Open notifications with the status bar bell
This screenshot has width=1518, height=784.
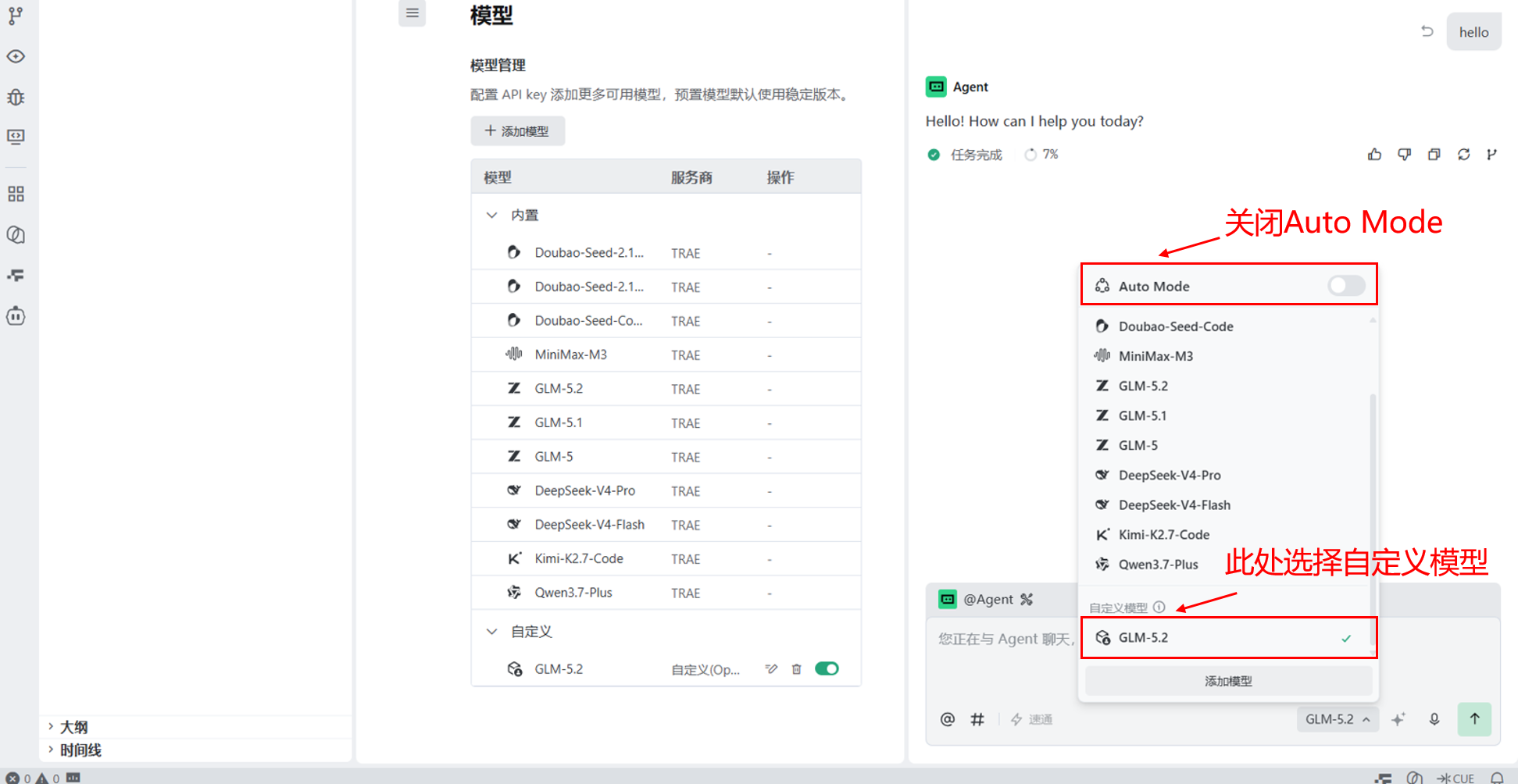pos(1497,778)
